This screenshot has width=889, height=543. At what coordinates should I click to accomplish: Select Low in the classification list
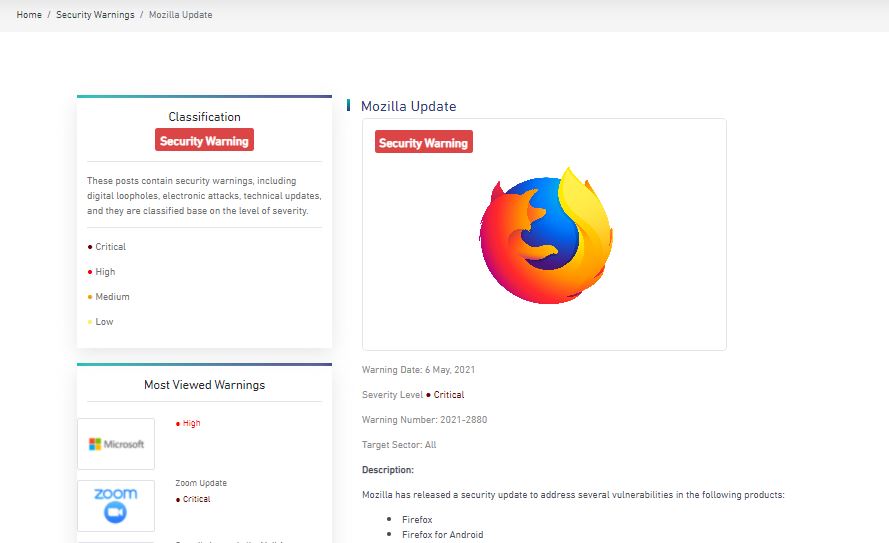pos(104,322)
